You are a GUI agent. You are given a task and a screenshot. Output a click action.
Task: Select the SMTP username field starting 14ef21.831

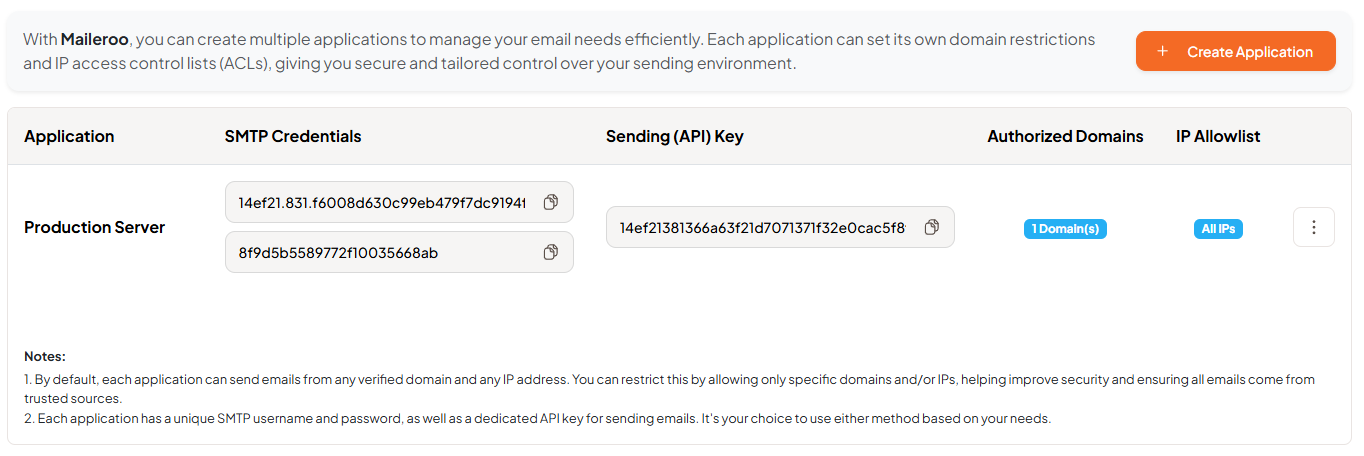point(381,202)
